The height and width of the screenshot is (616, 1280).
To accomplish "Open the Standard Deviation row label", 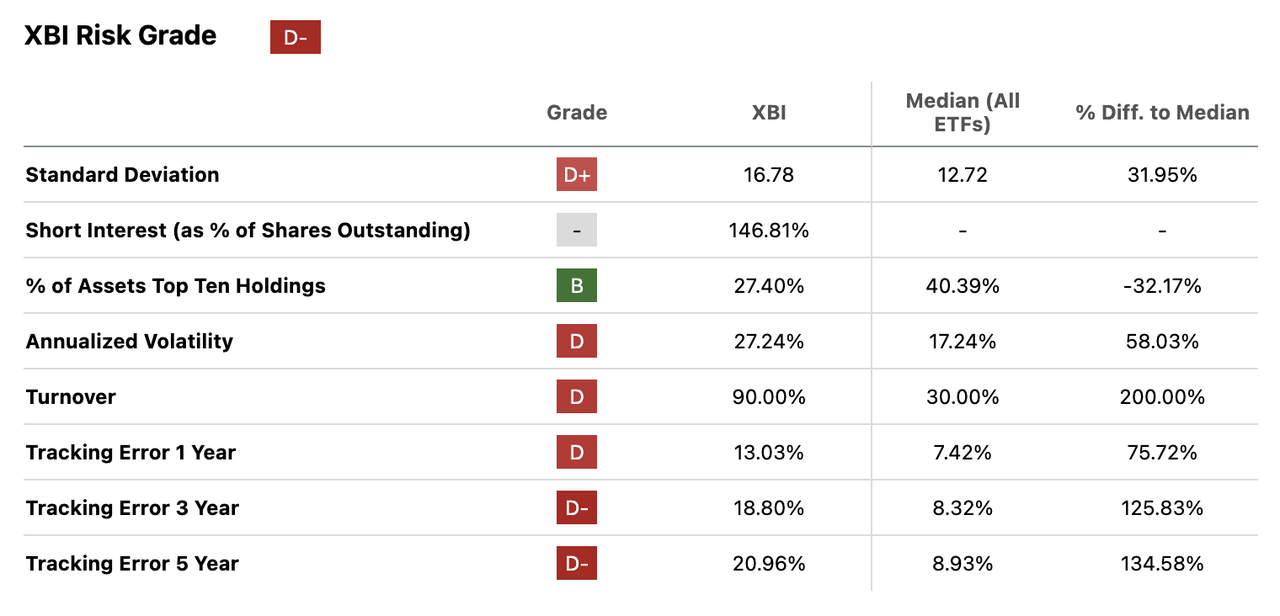I will tap(122, 175).
